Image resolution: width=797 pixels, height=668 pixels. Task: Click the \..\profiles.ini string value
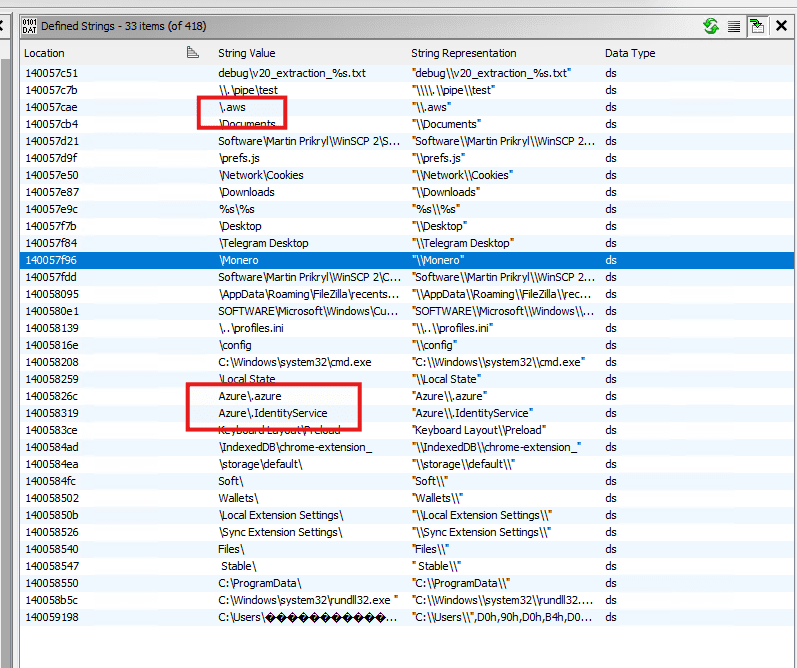251,328
